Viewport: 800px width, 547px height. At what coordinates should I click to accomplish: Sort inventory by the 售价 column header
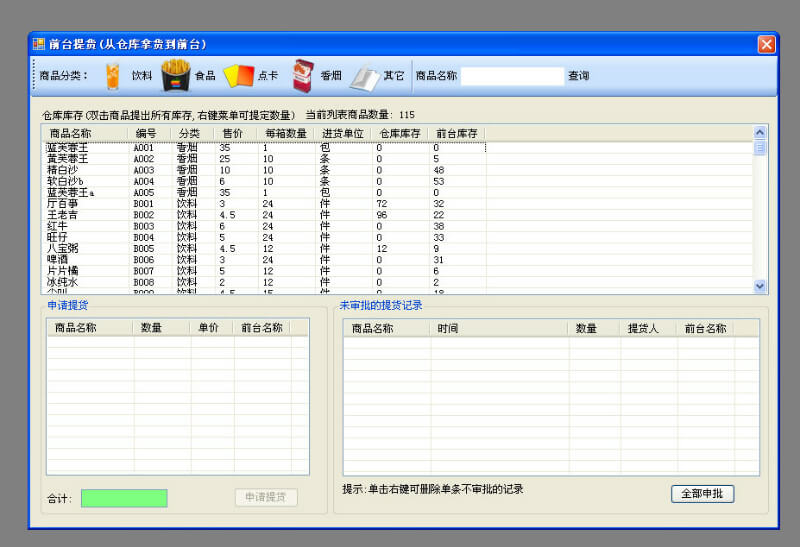232,133
